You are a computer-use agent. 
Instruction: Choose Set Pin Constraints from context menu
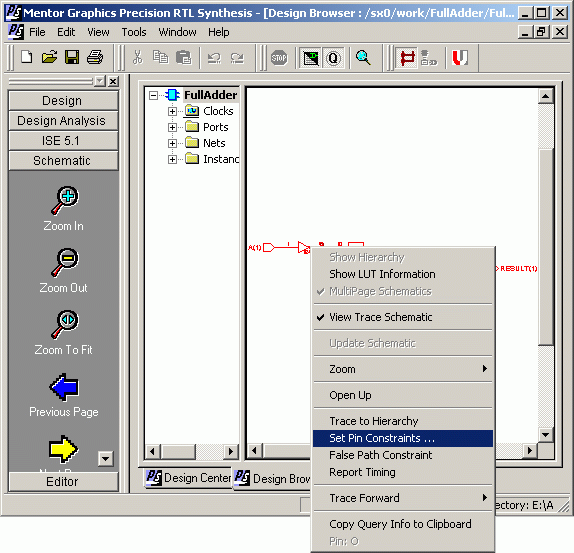403,438
